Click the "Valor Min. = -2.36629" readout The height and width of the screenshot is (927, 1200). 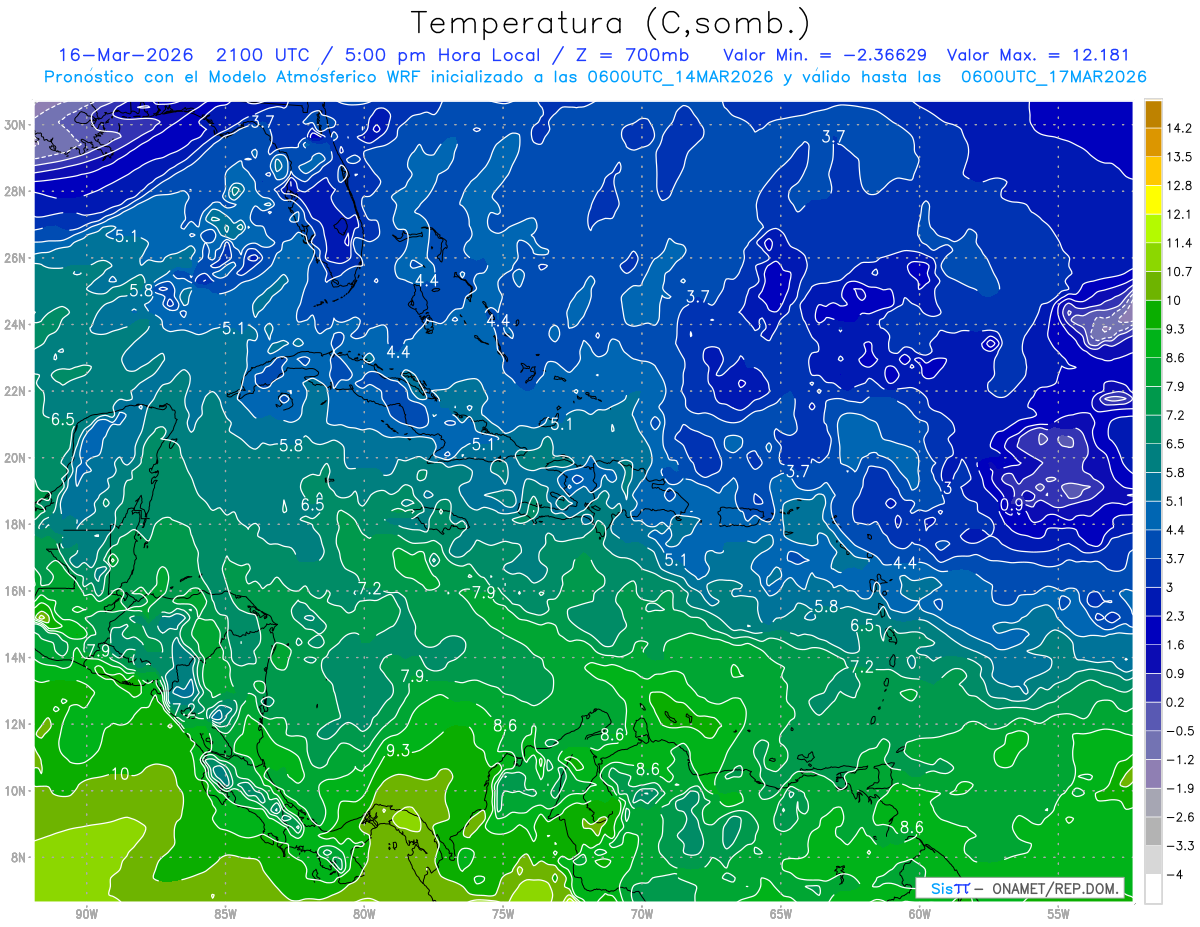point(824,55)
